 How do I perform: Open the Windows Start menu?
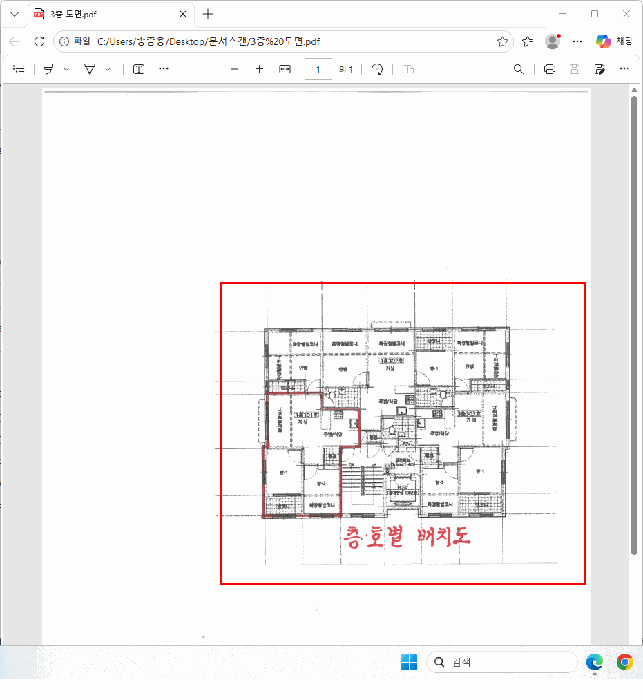point(409,662)
